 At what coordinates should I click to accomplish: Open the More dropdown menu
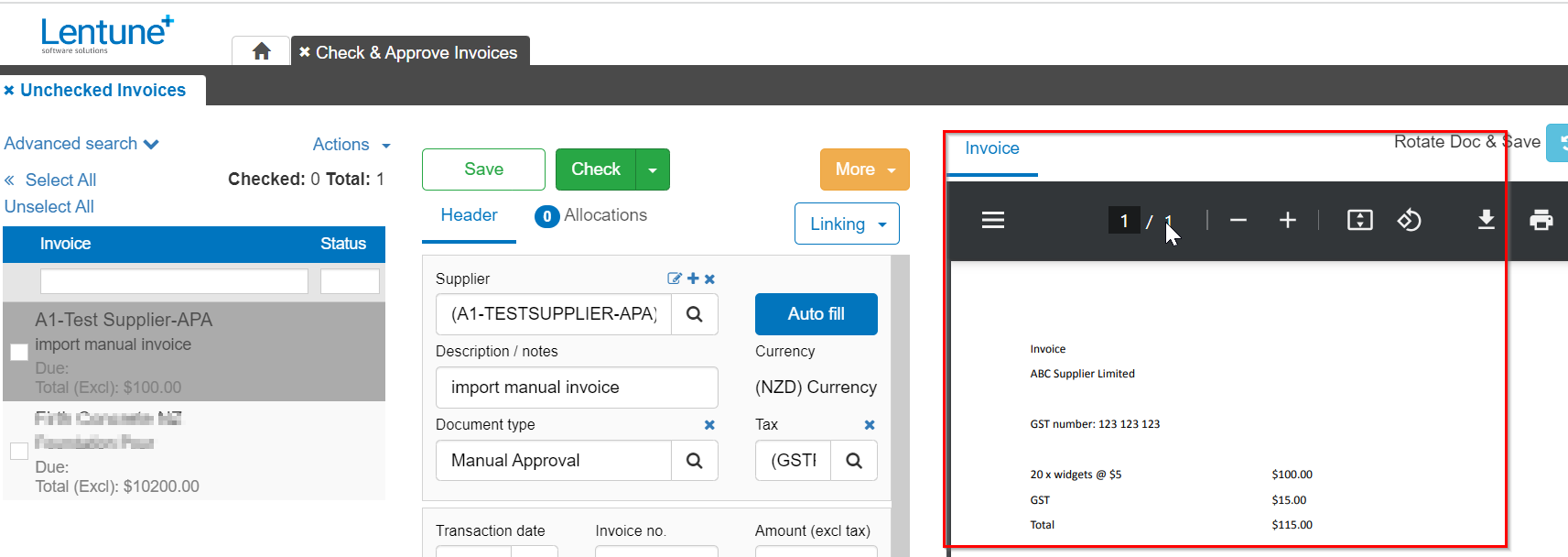click(865, 169)
